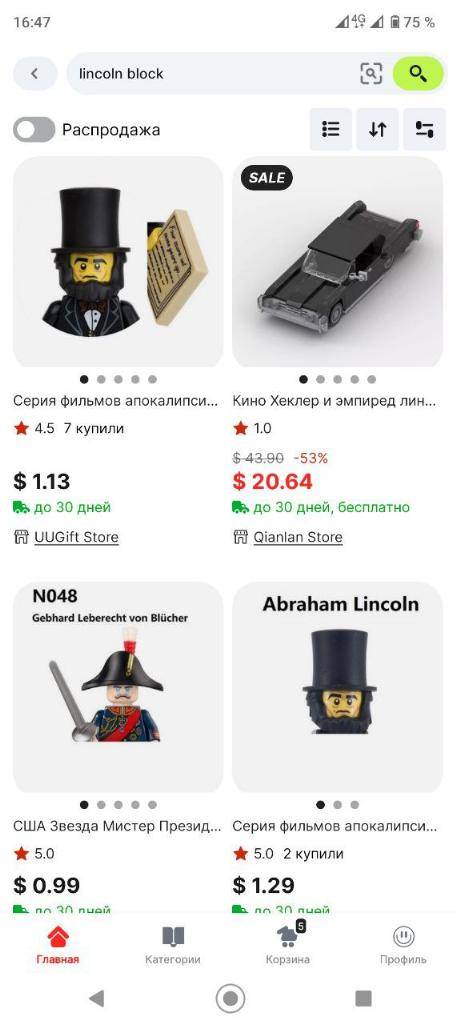This screenshot has height=1024, width=460.
Task: Go back using the arrow button
Action: 35,74
